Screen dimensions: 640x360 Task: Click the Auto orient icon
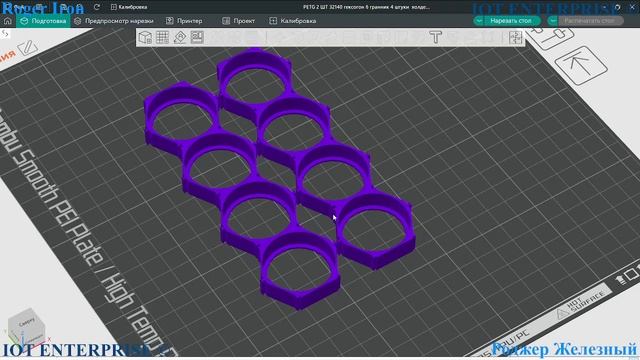click(x=180, y=38)
